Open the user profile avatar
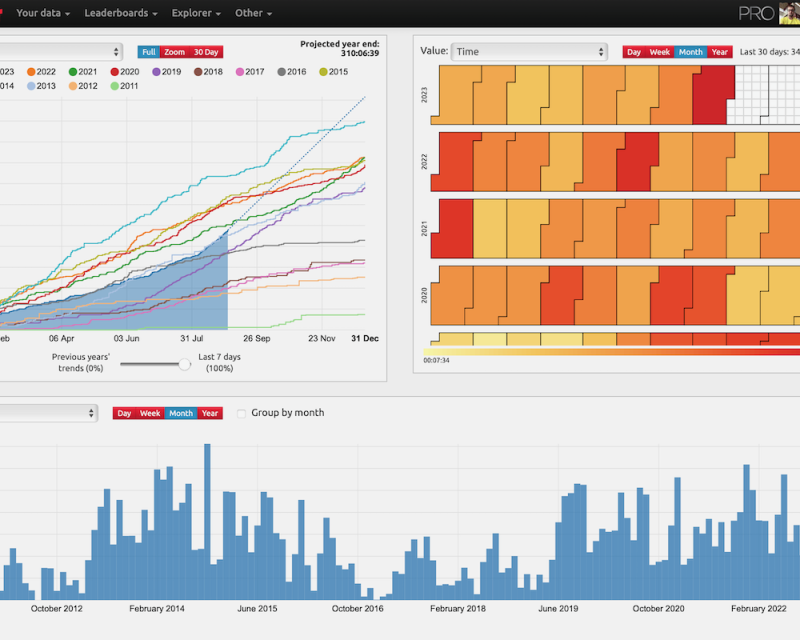 788,13
